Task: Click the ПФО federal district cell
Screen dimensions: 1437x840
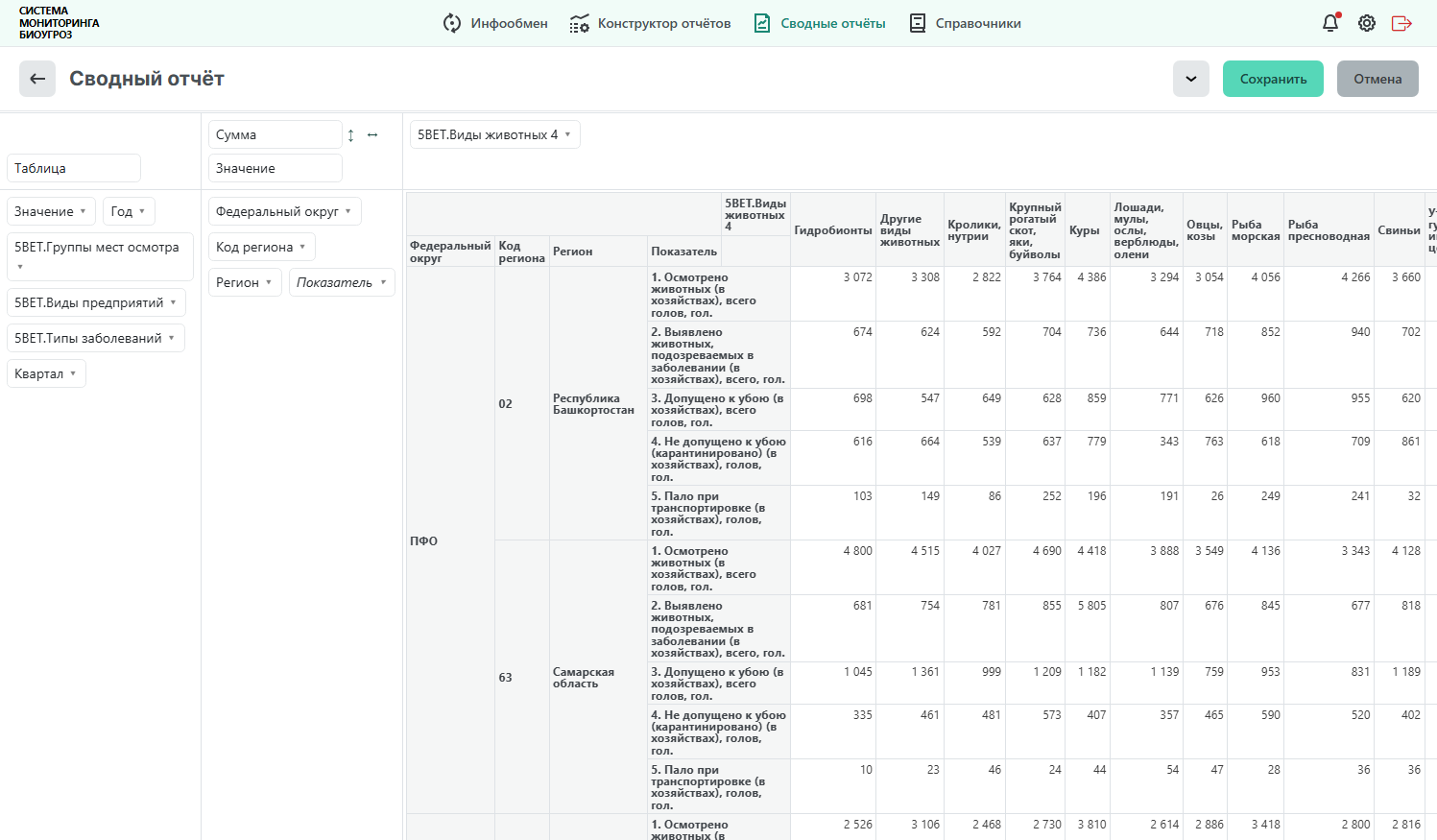Action: [x=450, y=540]
